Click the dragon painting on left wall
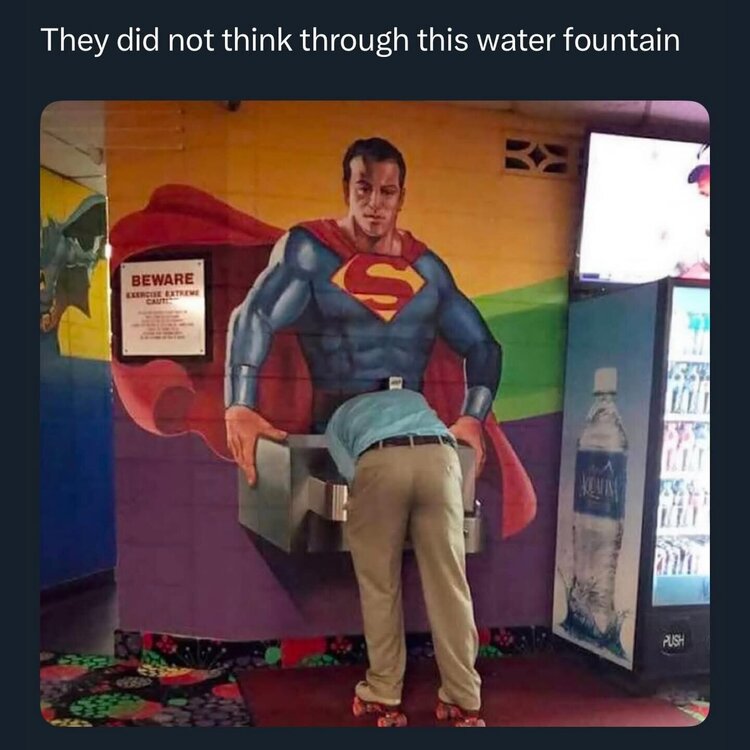The height and width of the screenshot is (750, 750). pyautogui.click(x=71, y=250)
